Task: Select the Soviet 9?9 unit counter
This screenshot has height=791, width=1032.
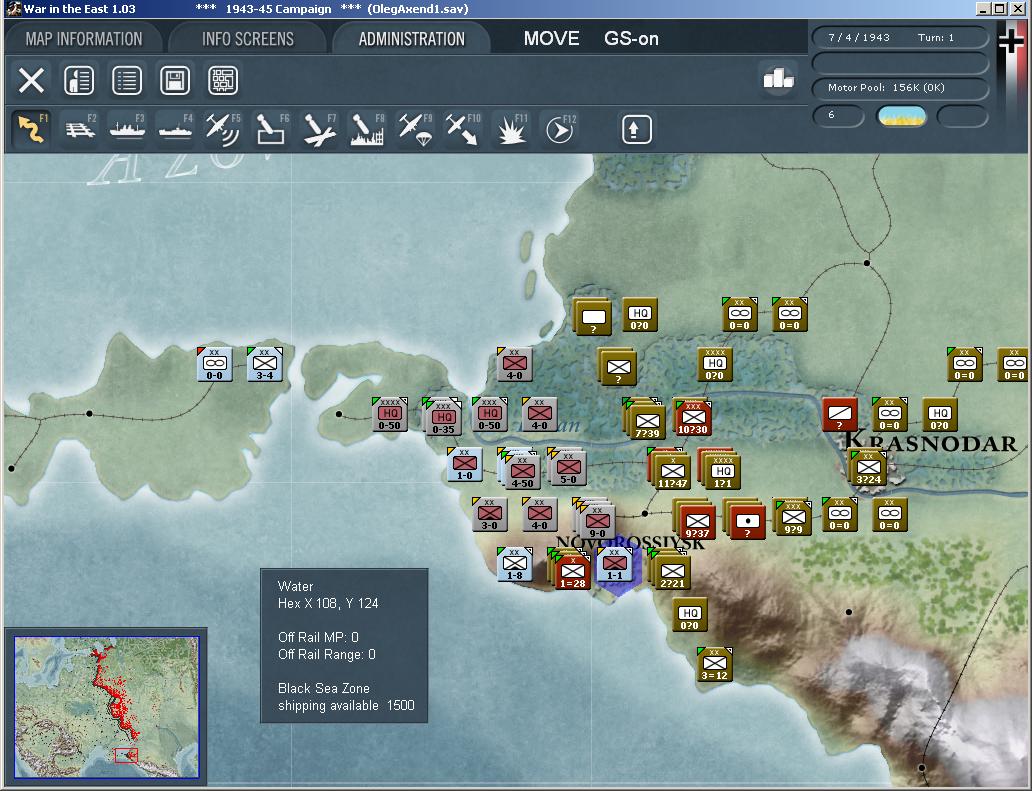Action: point(792,517)
